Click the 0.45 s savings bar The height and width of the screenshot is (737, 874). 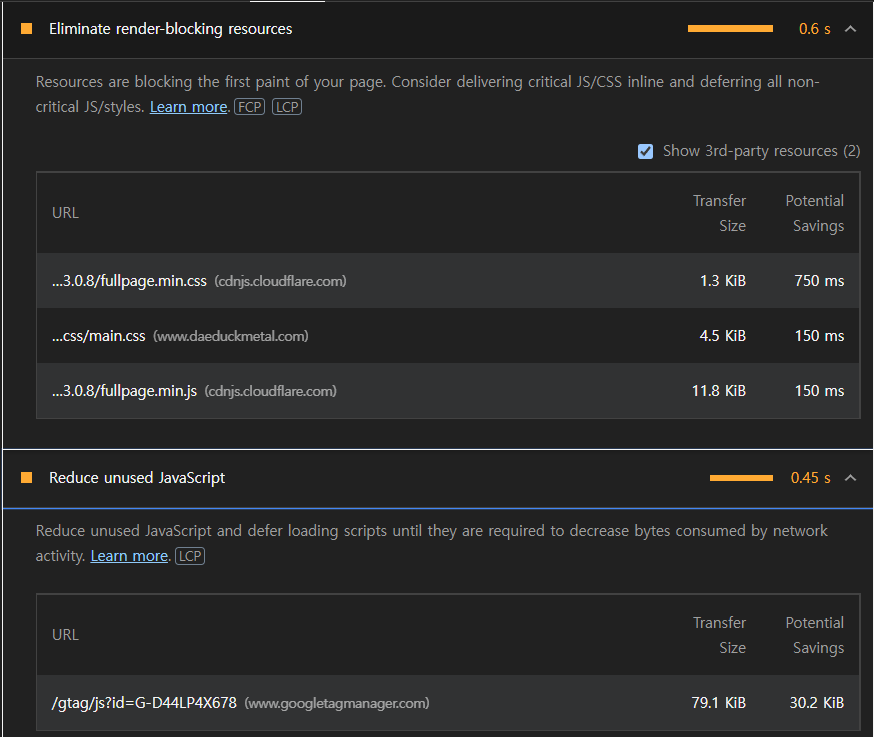pyautogui.click(x=741, y=478)
